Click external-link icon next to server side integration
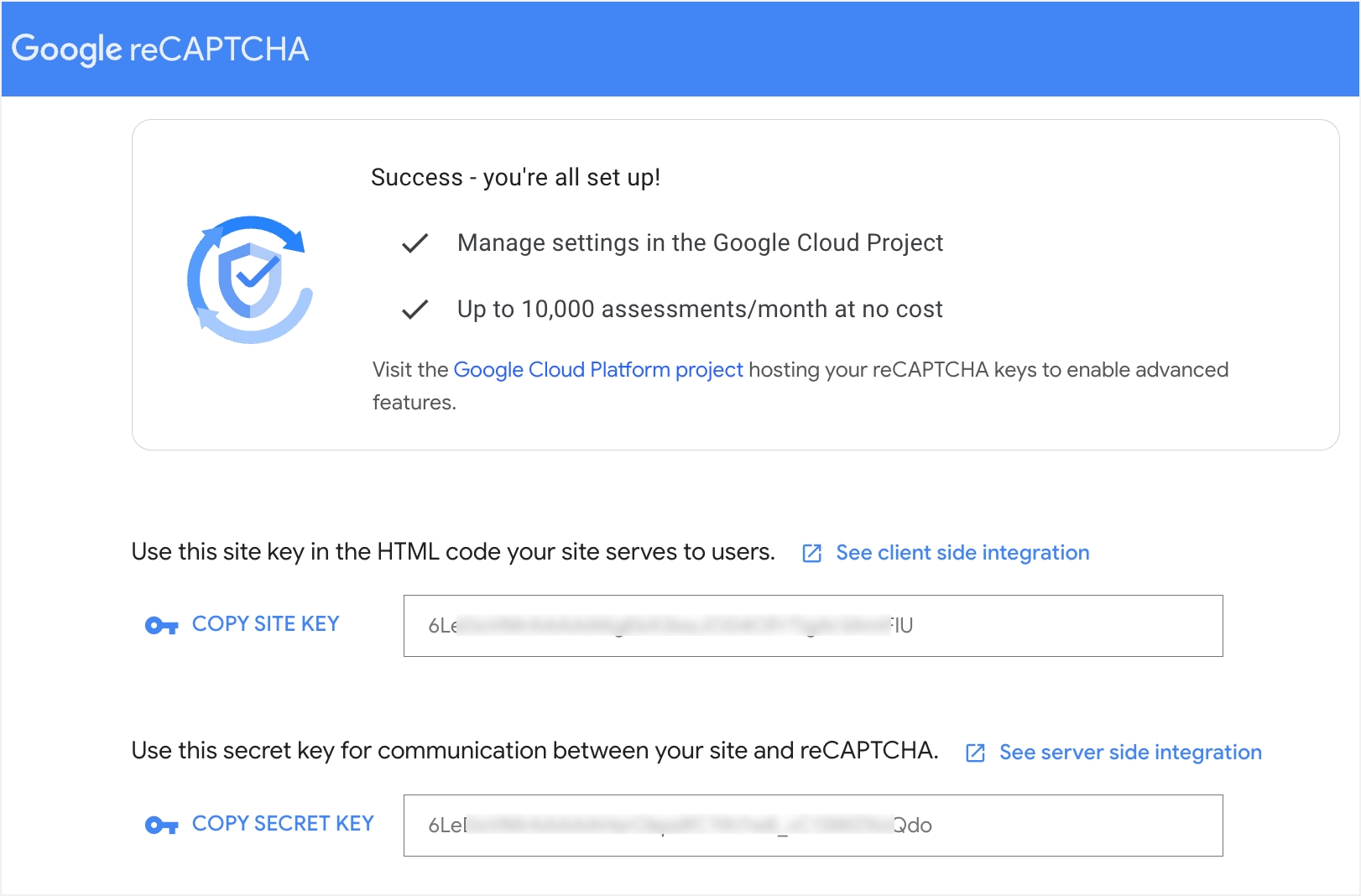The image size is (1361, 896). (975, 753)
